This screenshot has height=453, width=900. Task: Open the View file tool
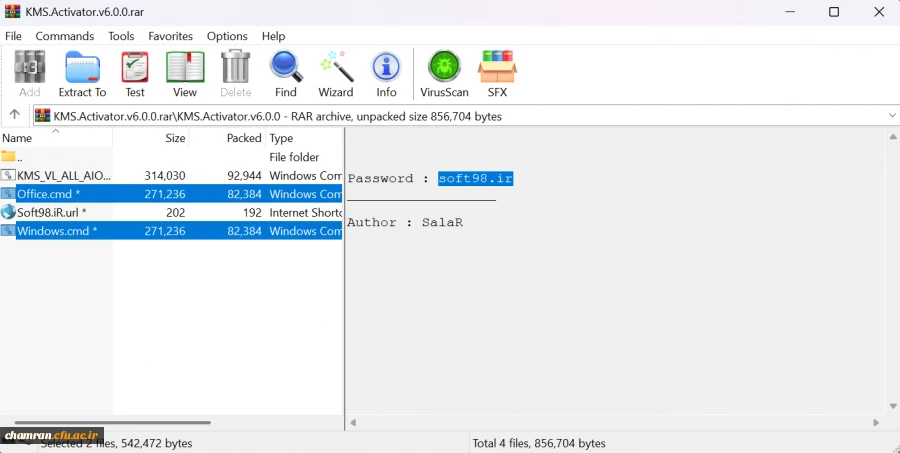click(x=185, y=68)
